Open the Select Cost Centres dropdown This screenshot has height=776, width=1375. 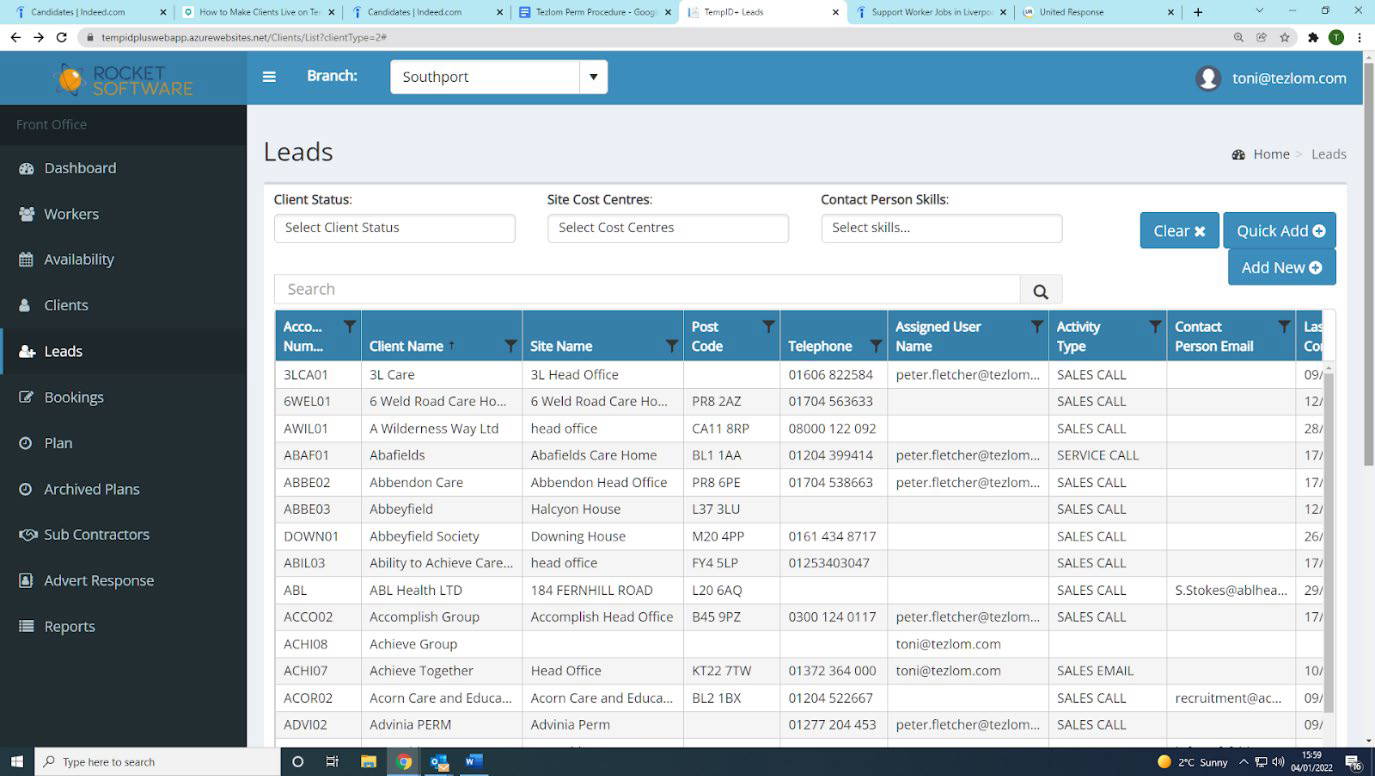(x=667, y=228)
